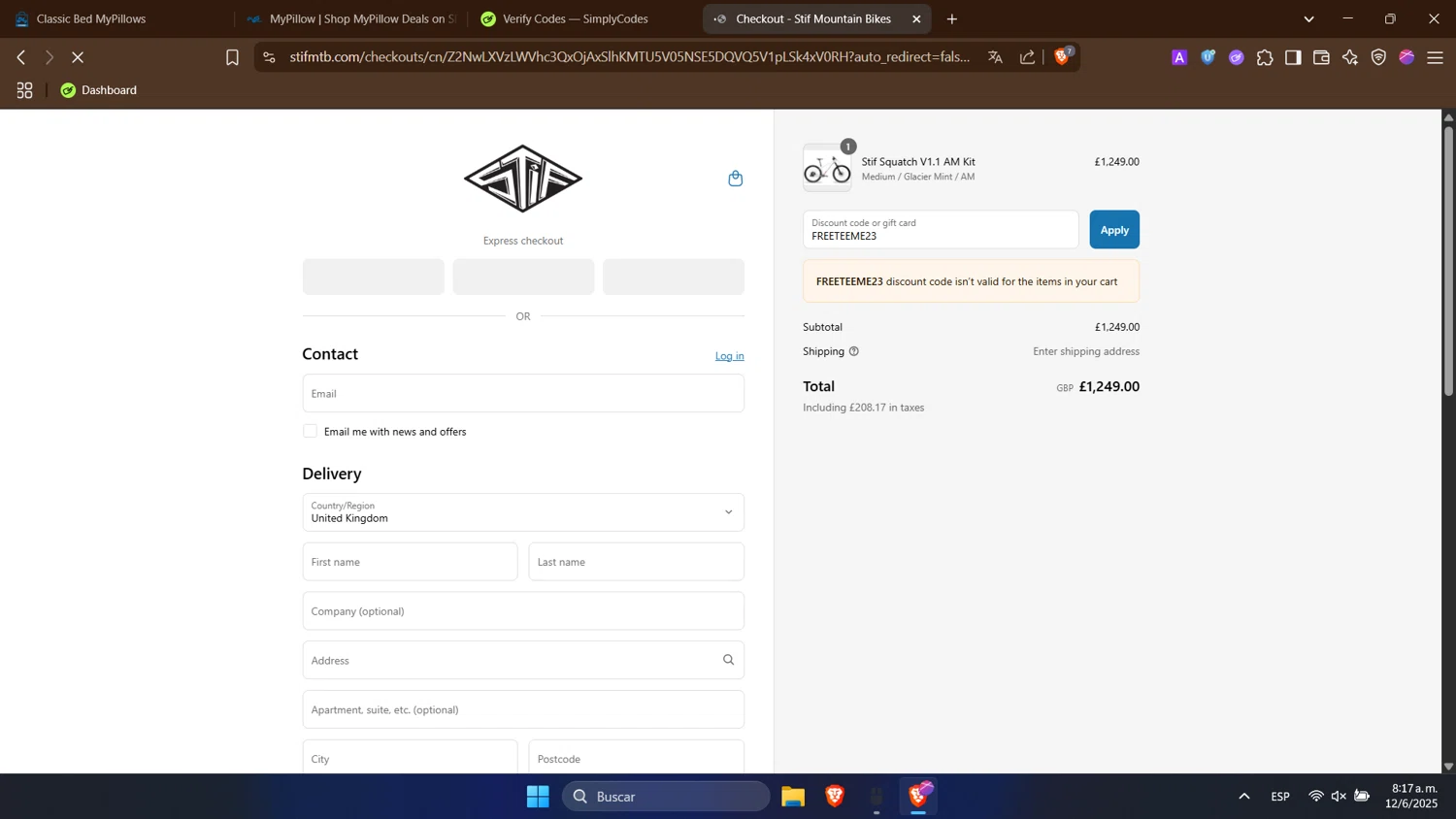The image size is (1456, 819).
Task: Open the purple A extension
Action: tap(1179, 58)
